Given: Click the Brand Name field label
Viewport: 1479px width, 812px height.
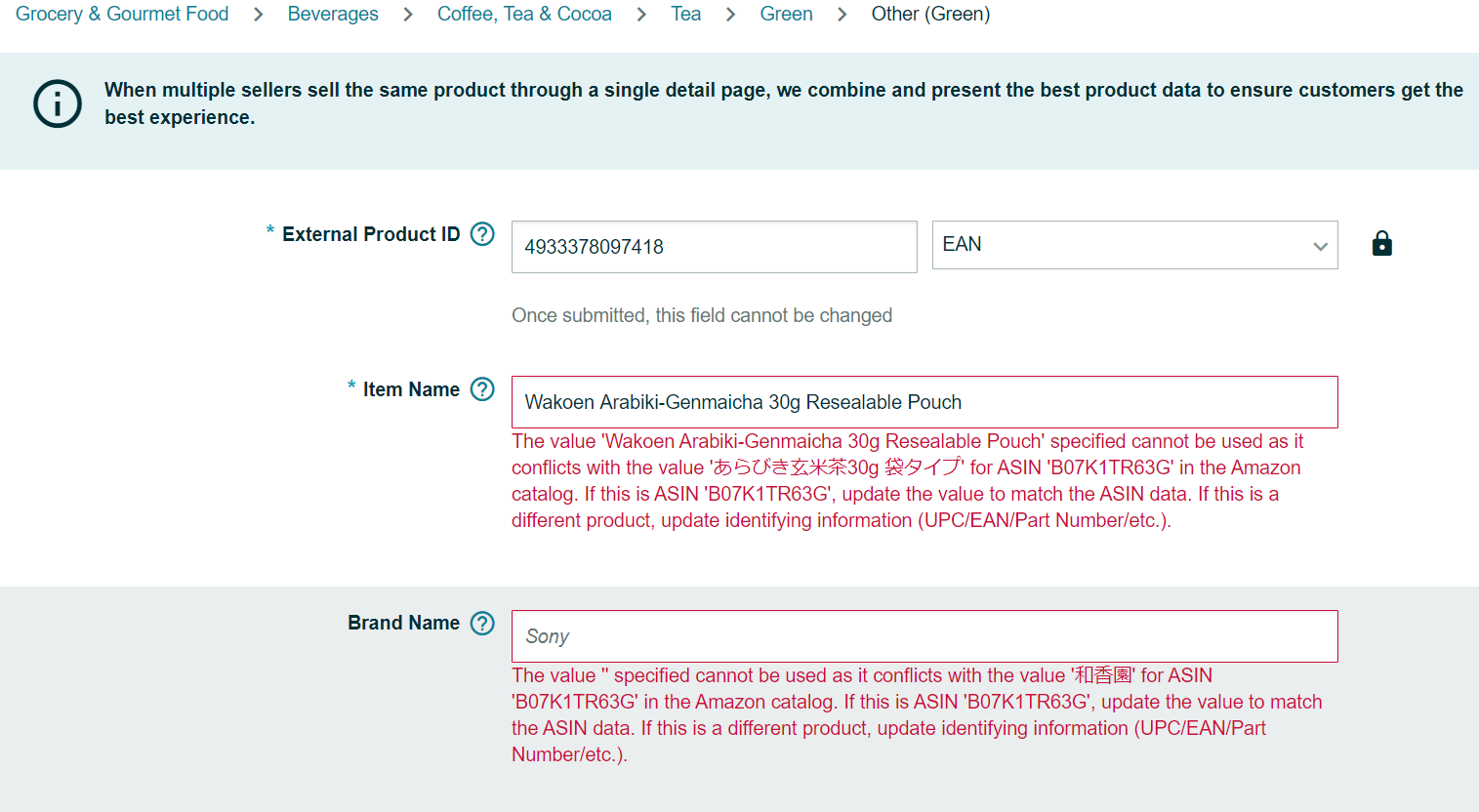Looking at the screenshot, I should pos(403,623).
